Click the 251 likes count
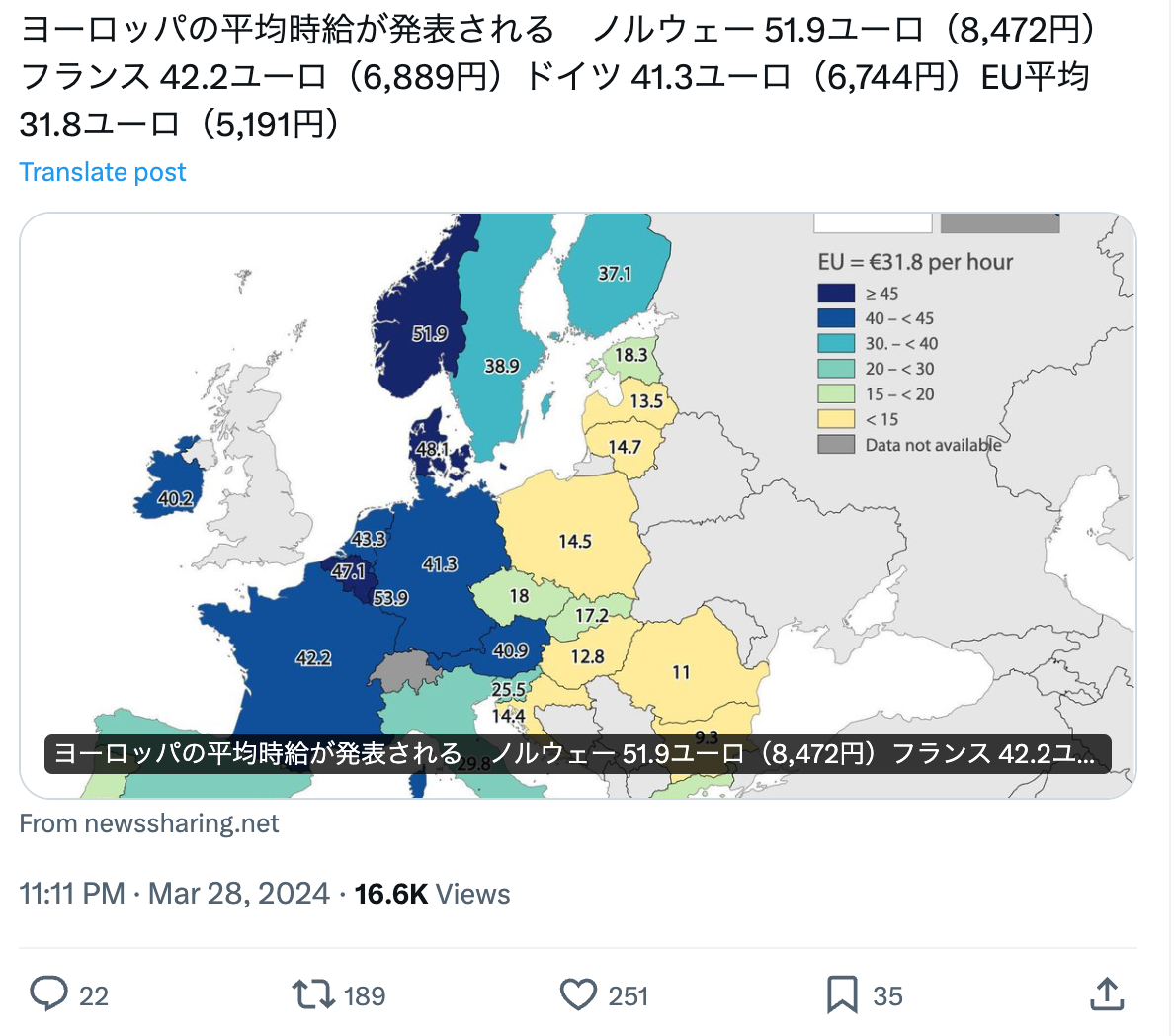The width and height of the screenshot is (1174, 1036). (x=629, y=995)
